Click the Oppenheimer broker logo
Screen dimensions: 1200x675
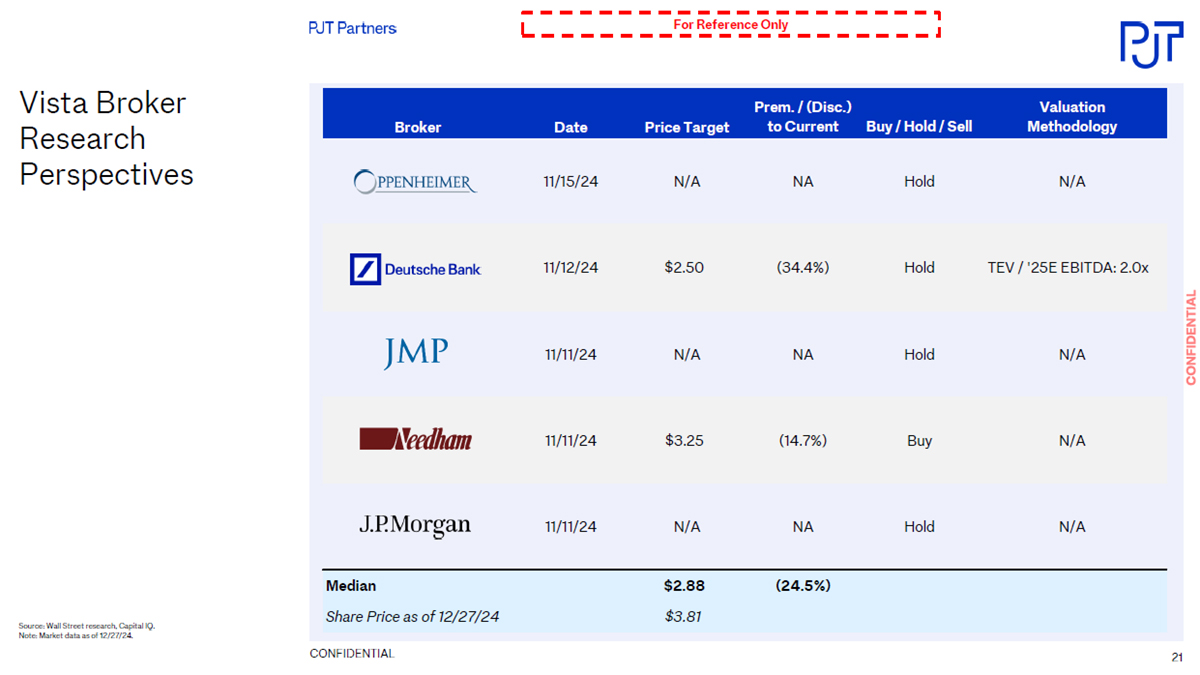click(415, 182)
